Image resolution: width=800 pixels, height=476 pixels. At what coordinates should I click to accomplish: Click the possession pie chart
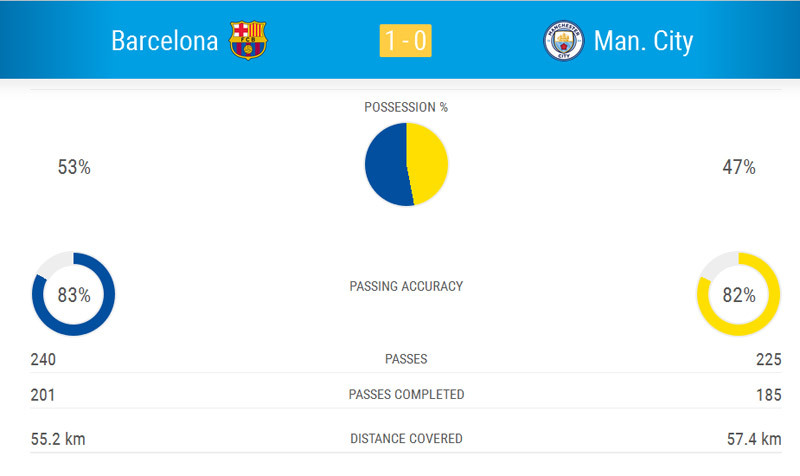click(406, 164)
